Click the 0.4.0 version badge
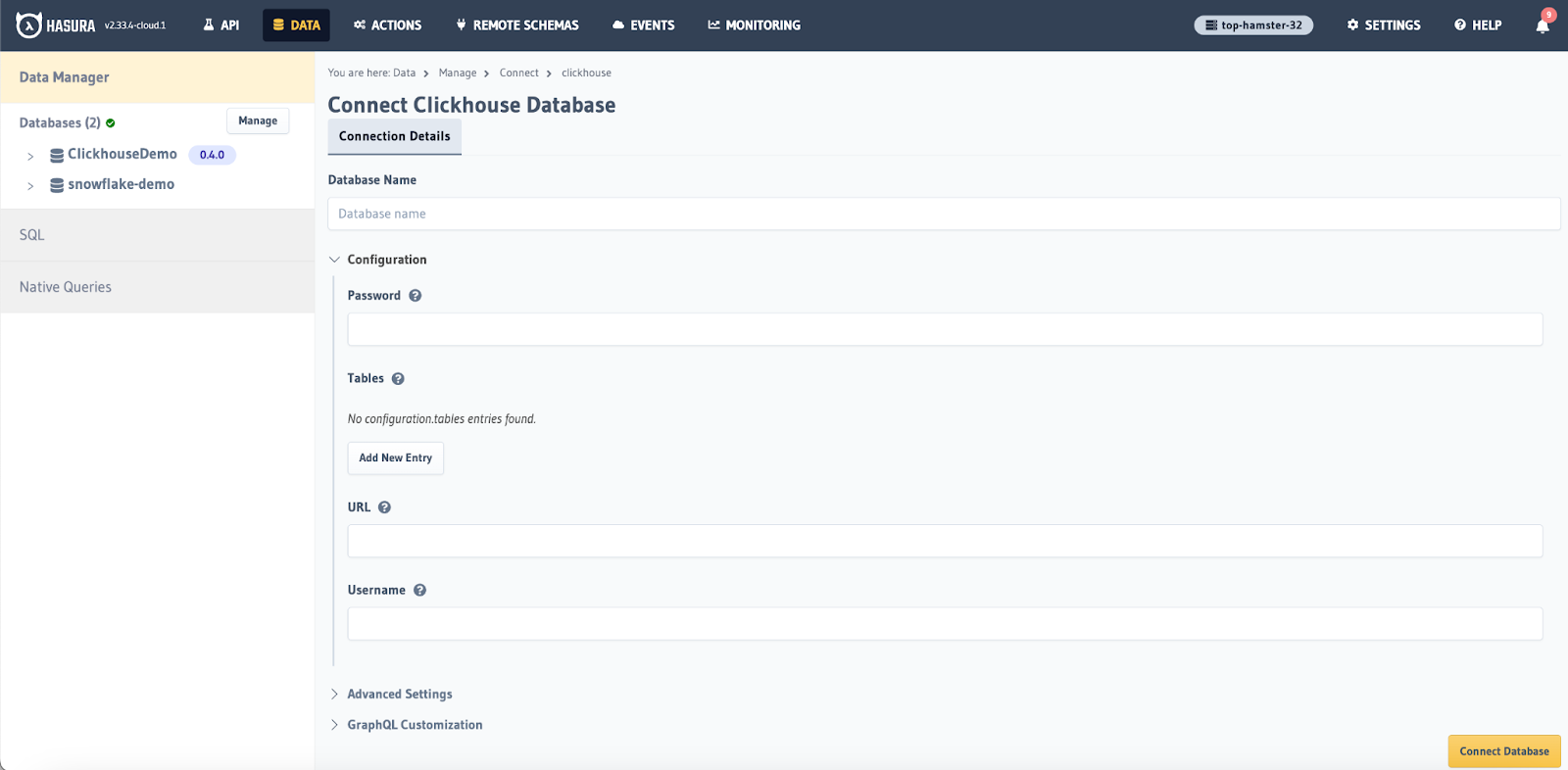 (212, 155)
